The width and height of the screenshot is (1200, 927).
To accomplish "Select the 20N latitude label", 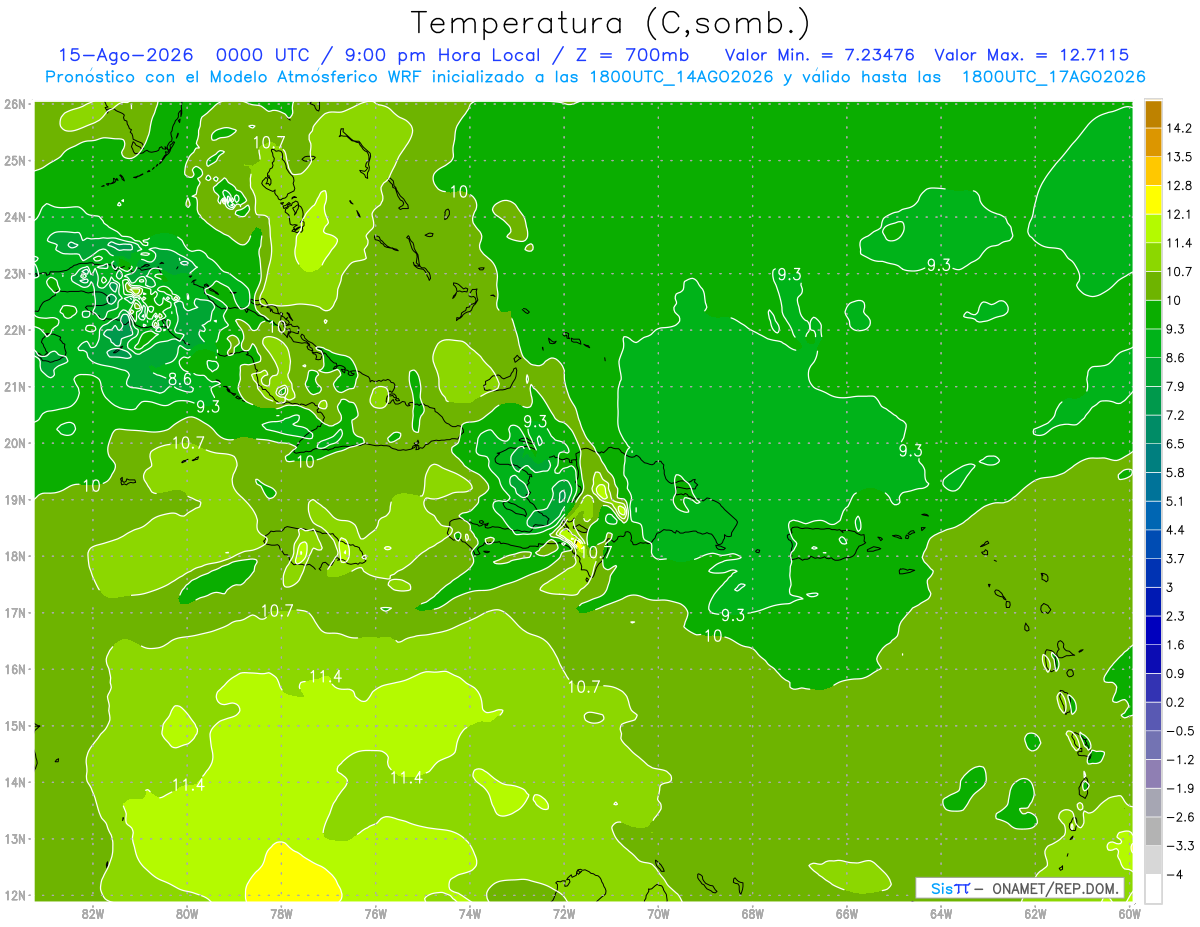I will point(15,443).
